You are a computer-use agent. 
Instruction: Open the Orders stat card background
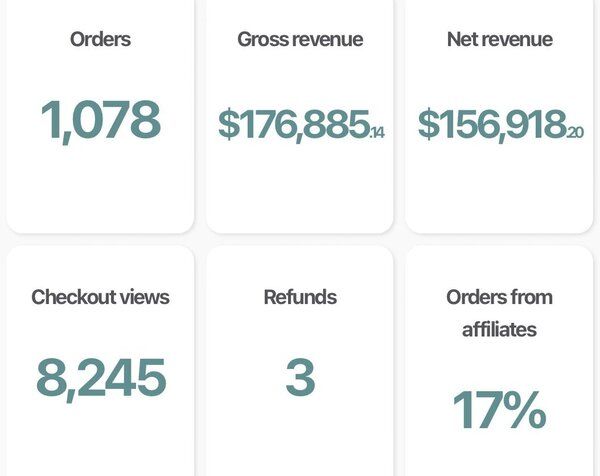click(x=100, y=190)
